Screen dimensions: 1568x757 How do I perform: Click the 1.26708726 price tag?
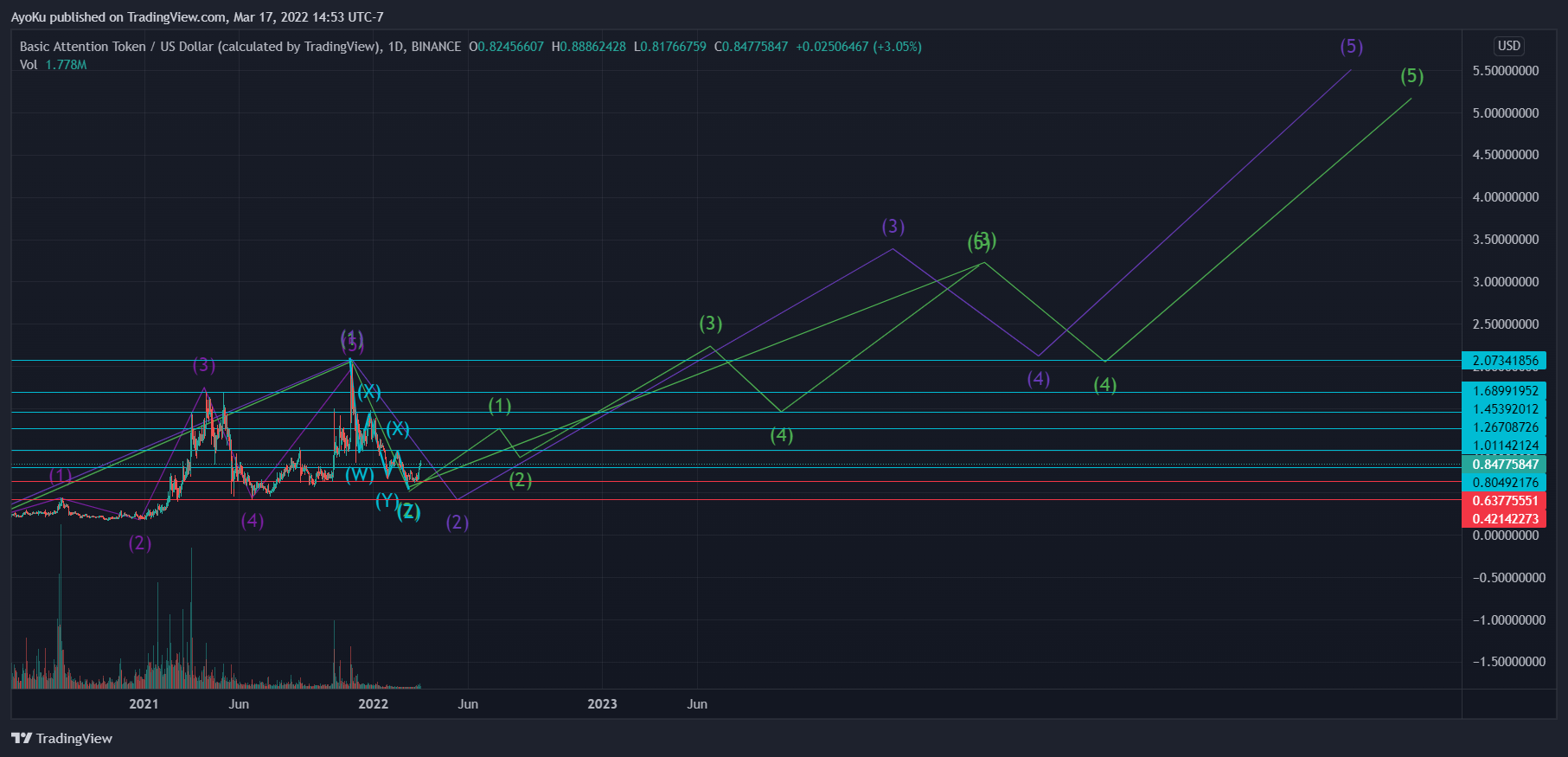click(1505, 427)
